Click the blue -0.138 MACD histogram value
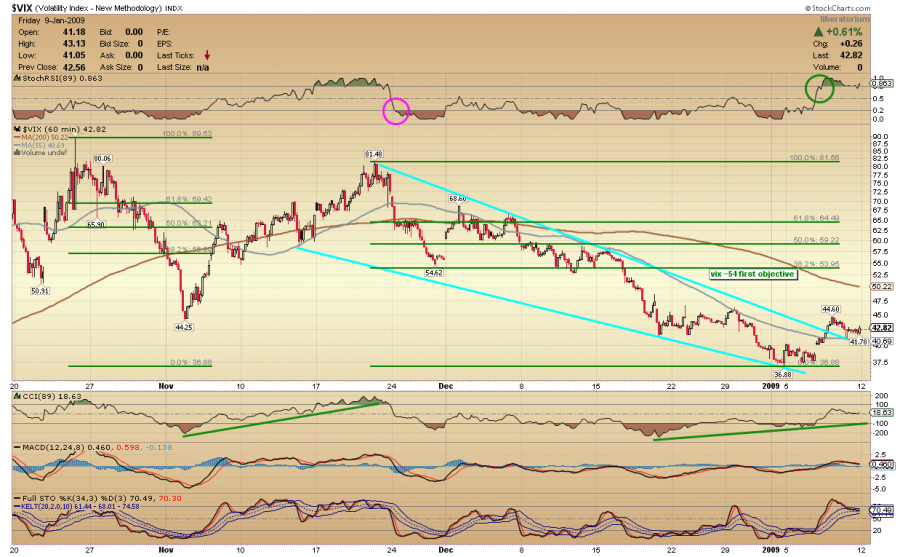 tap(158, 447)
